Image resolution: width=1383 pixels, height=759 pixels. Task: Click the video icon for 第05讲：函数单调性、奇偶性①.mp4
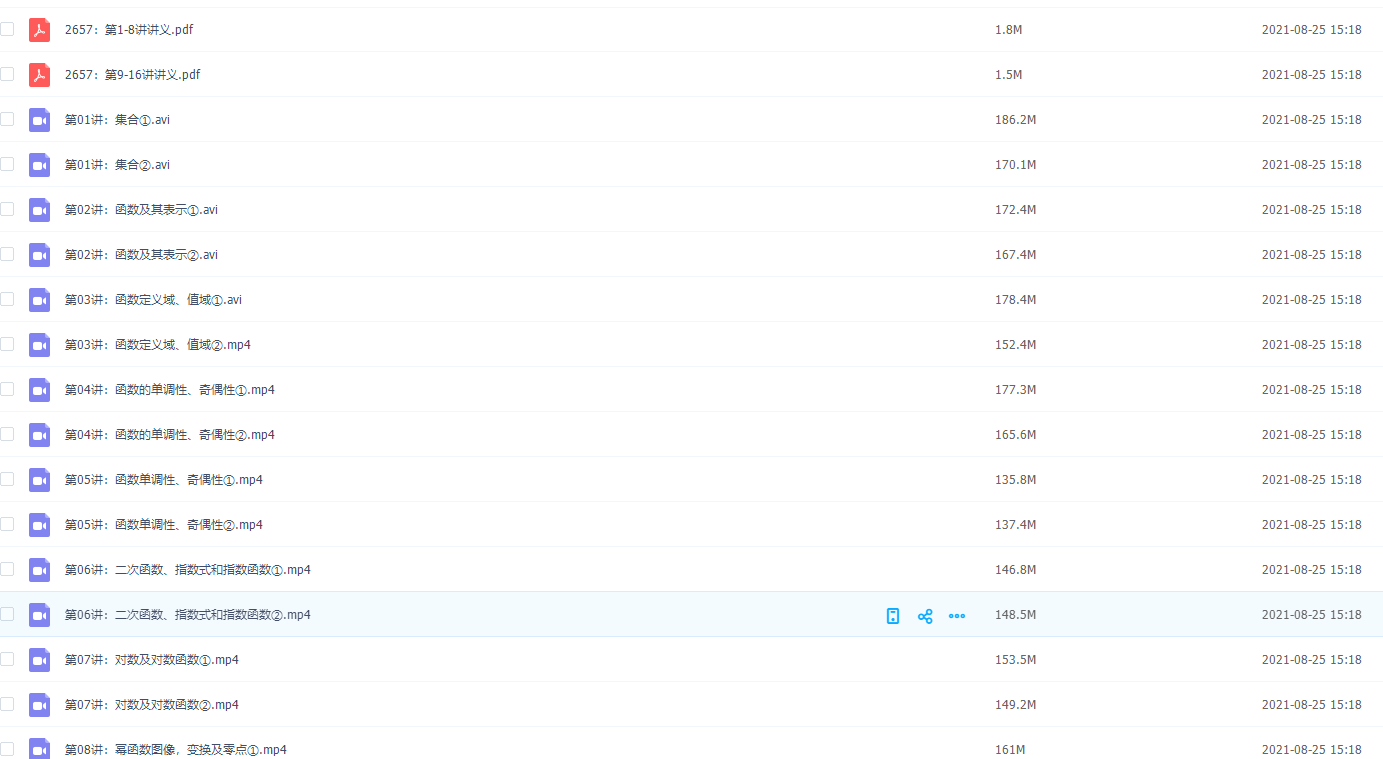pyautogui.click(x=39, y=480)
